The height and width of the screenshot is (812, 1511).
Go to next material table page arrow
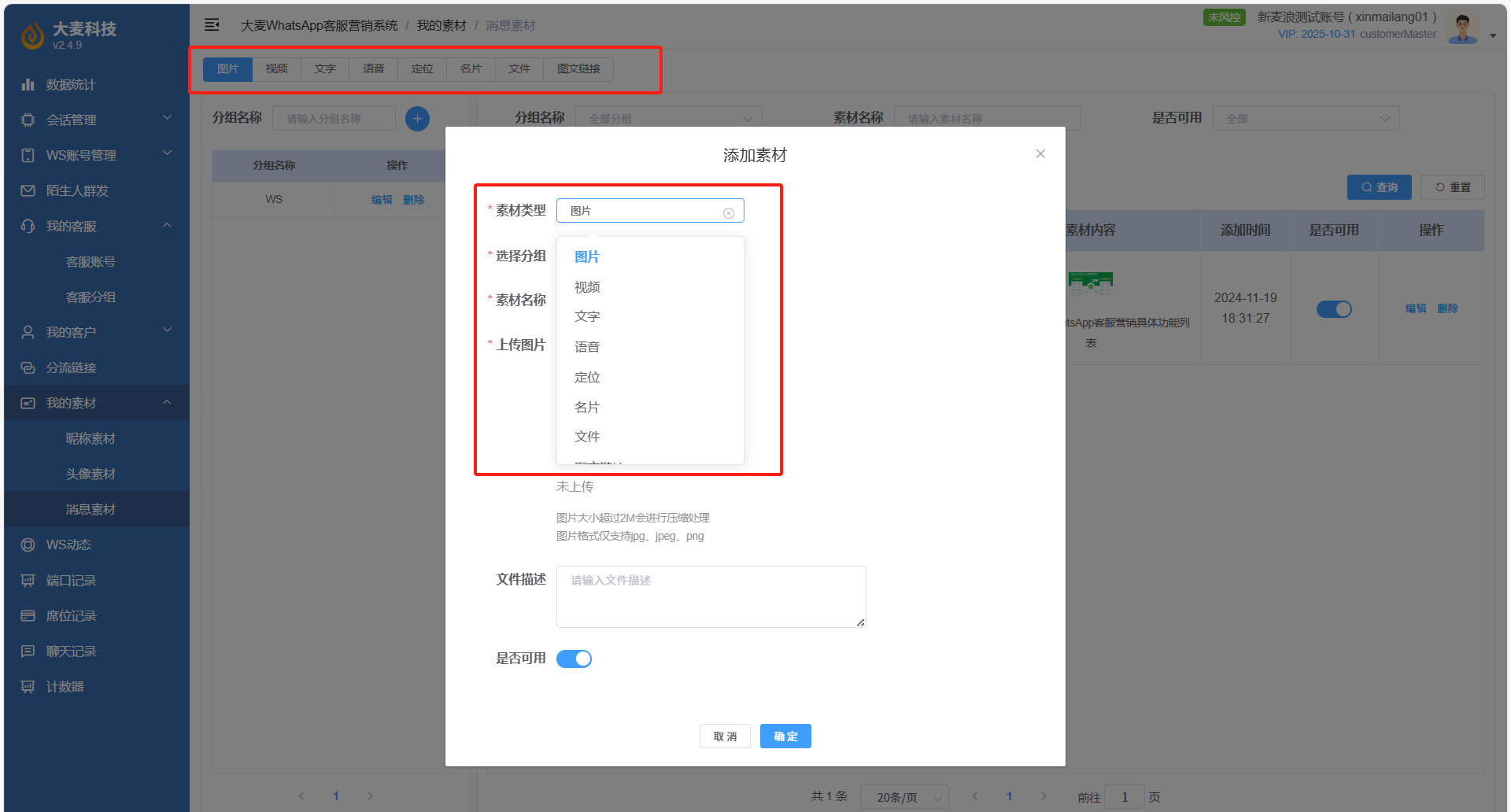pyautogui.click(x=1044, y=796)
